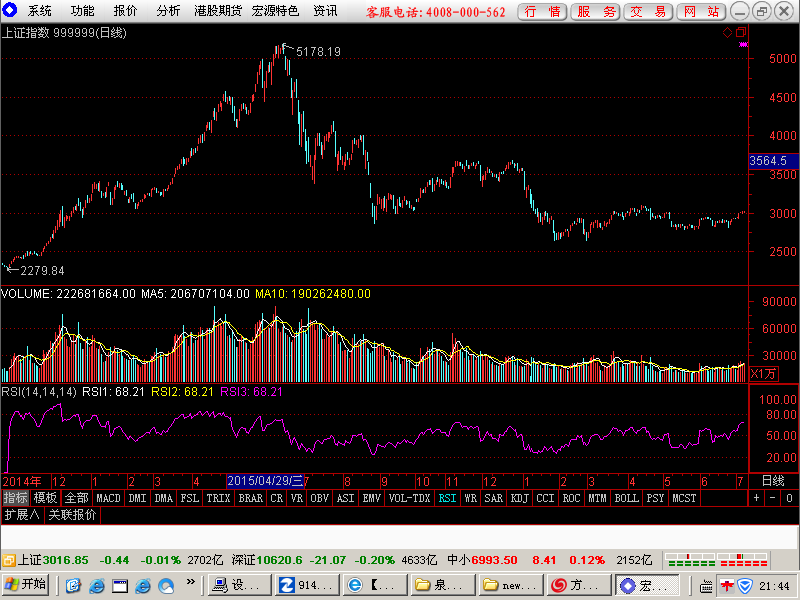Switch indicator to VR

(x=297, y=498)
